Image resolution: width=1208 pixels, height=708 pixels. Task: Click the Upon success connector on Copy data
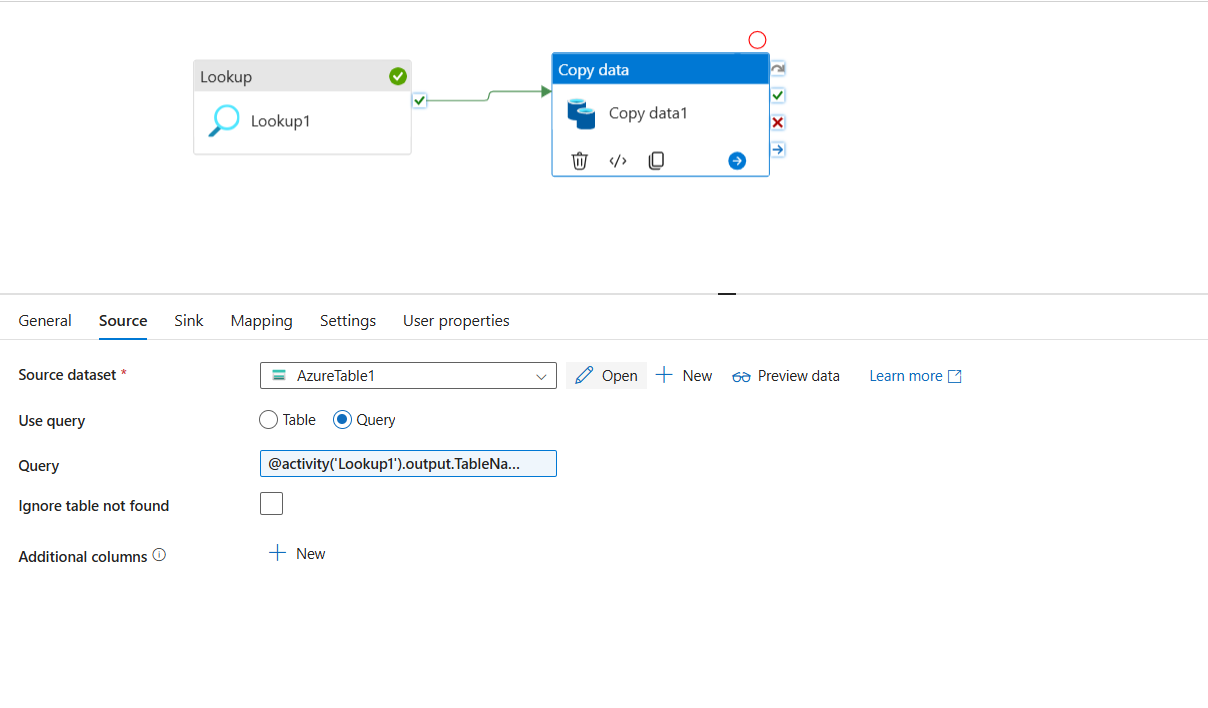point(778,95)
